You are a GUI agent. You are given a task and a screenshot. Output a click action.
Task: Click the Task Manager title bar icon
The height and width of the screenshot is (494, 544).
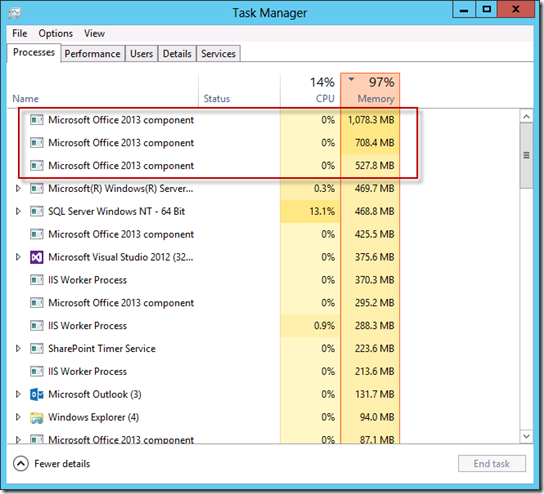[x=15, y=13]
